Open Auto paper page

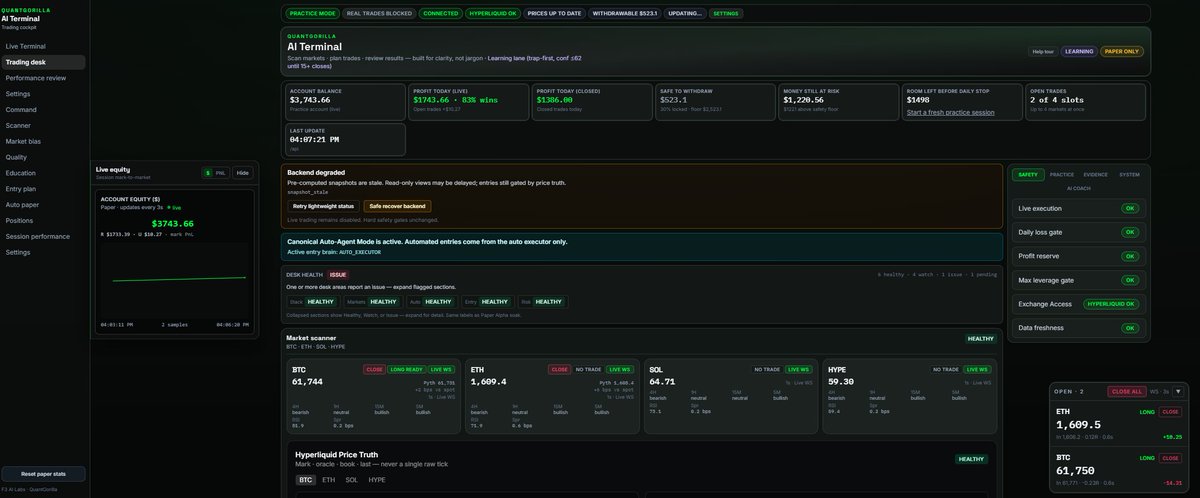click(43, 205)
